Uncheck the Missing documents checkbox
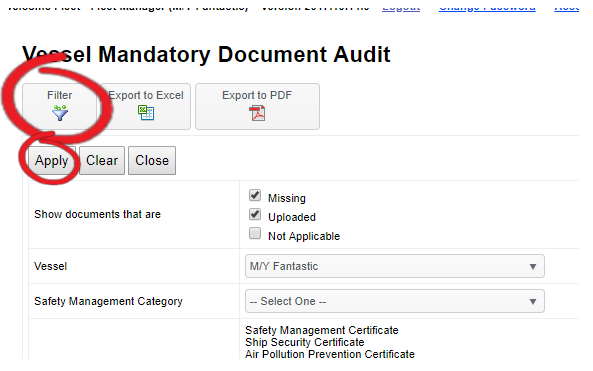 (255, 196)
